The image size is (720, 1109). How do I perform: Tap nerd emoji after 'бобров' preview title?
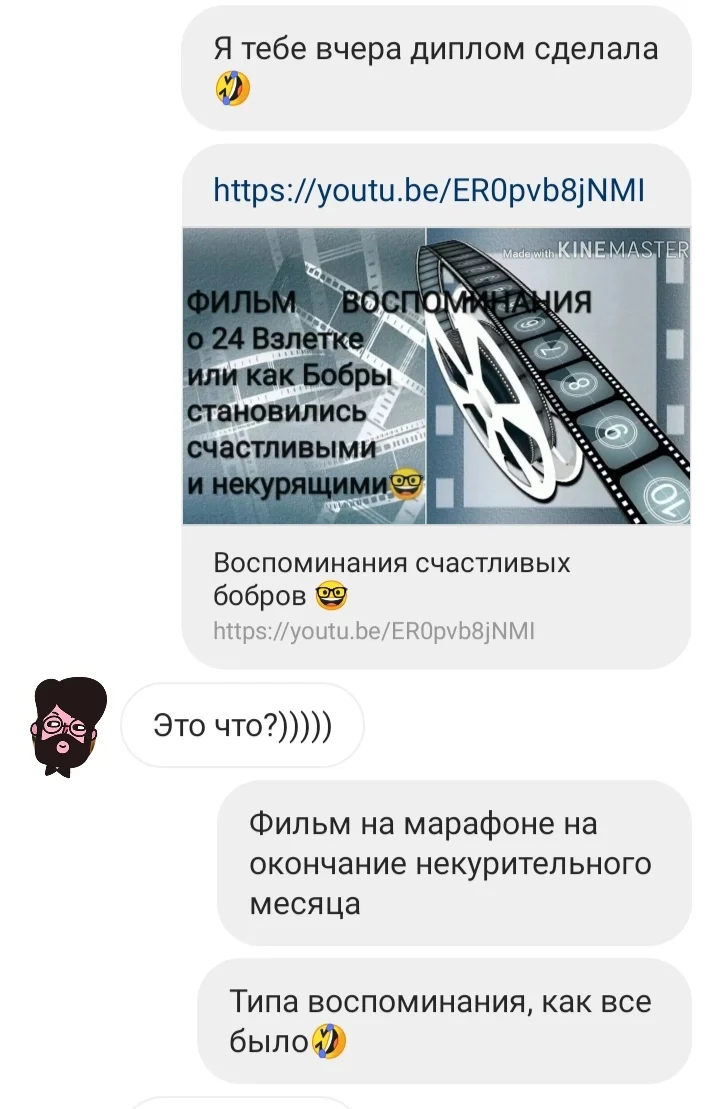332,596
